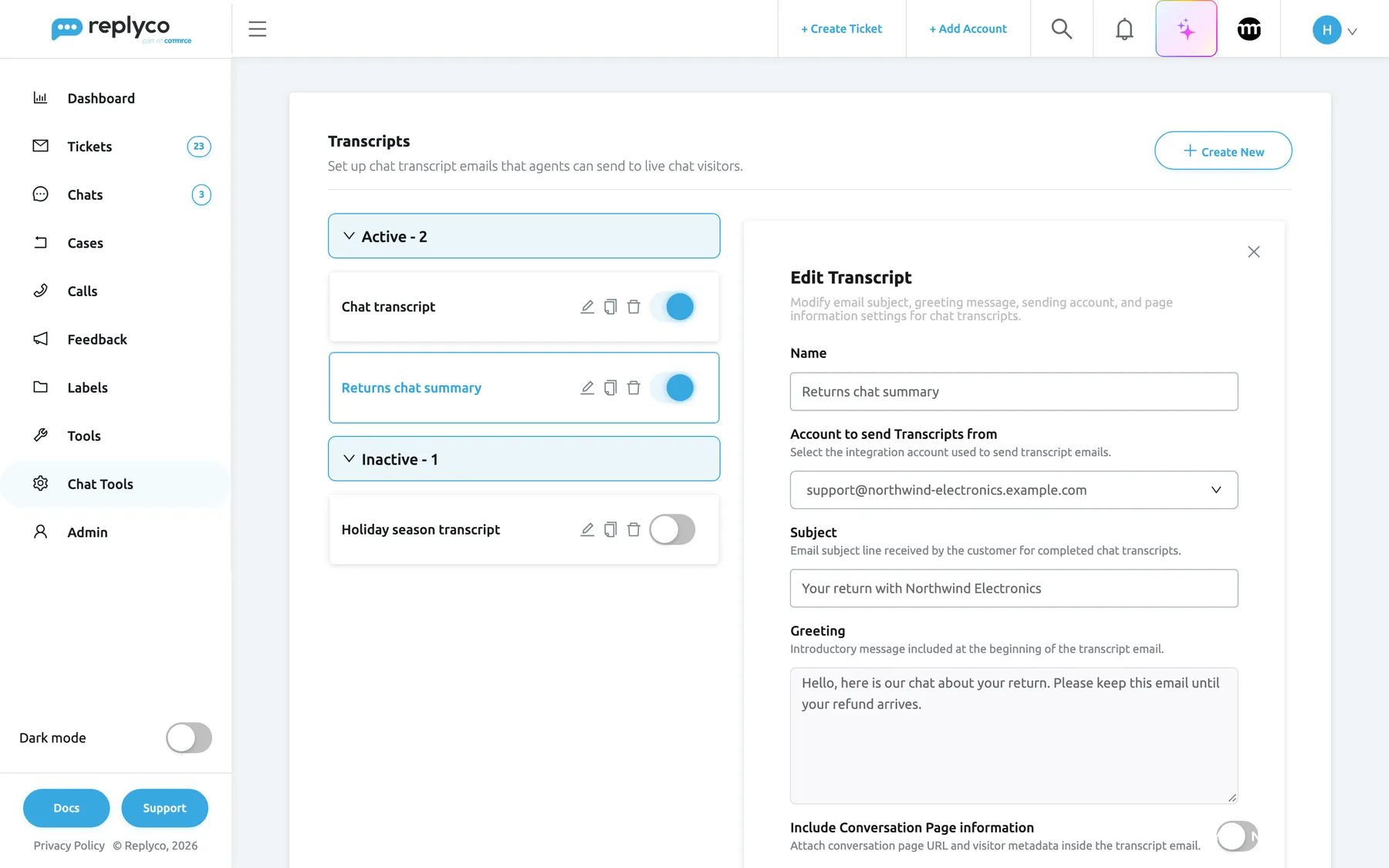This screenshot has height=868, width=1389.
Task: Click + Create Ticket
Action: click(x=841, y=29)
